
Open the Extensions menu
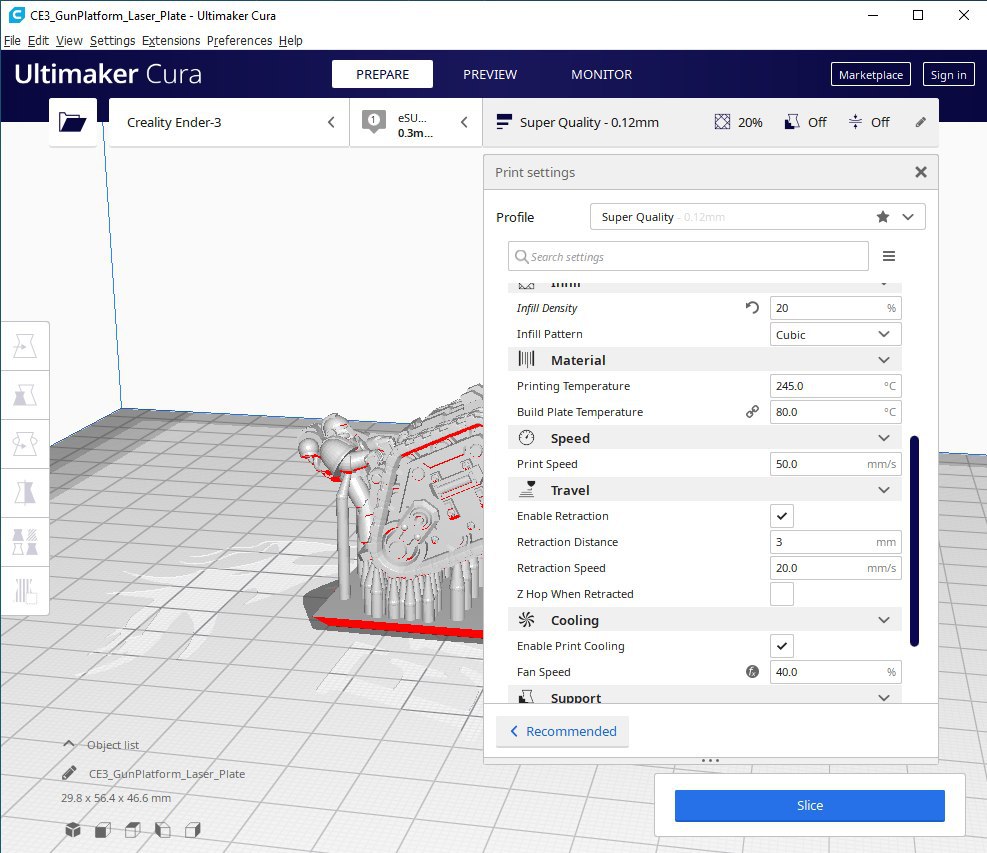point(171,40)
